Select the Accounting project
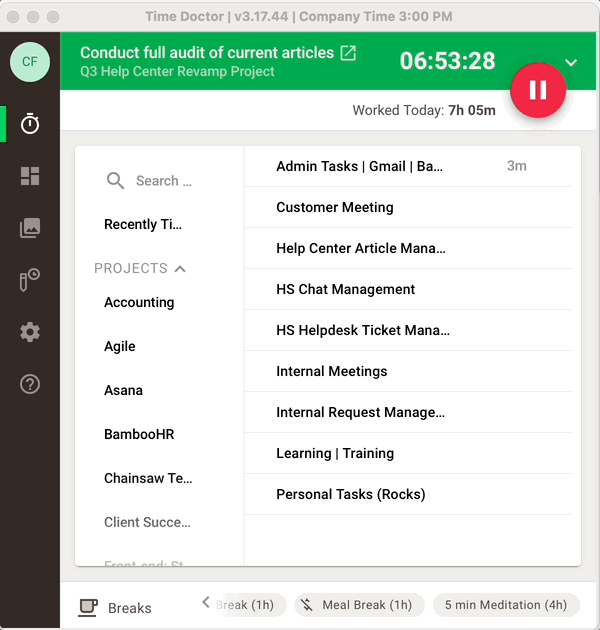The image size is (600, 630). pos(139,302)
